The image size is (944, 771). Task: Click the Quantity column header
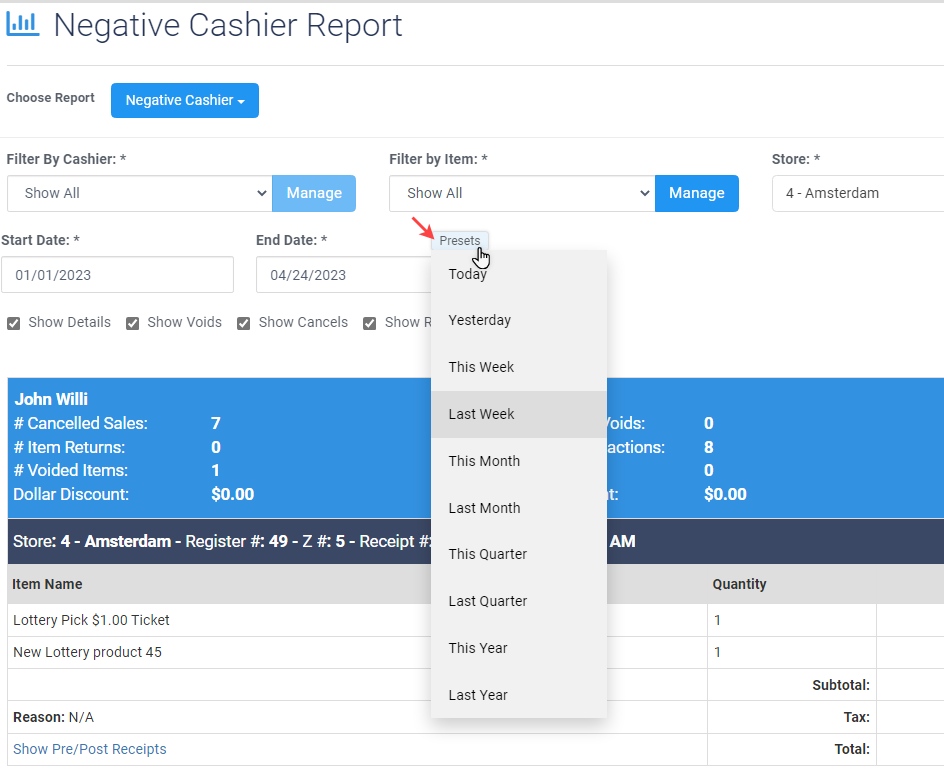[739, 584]
